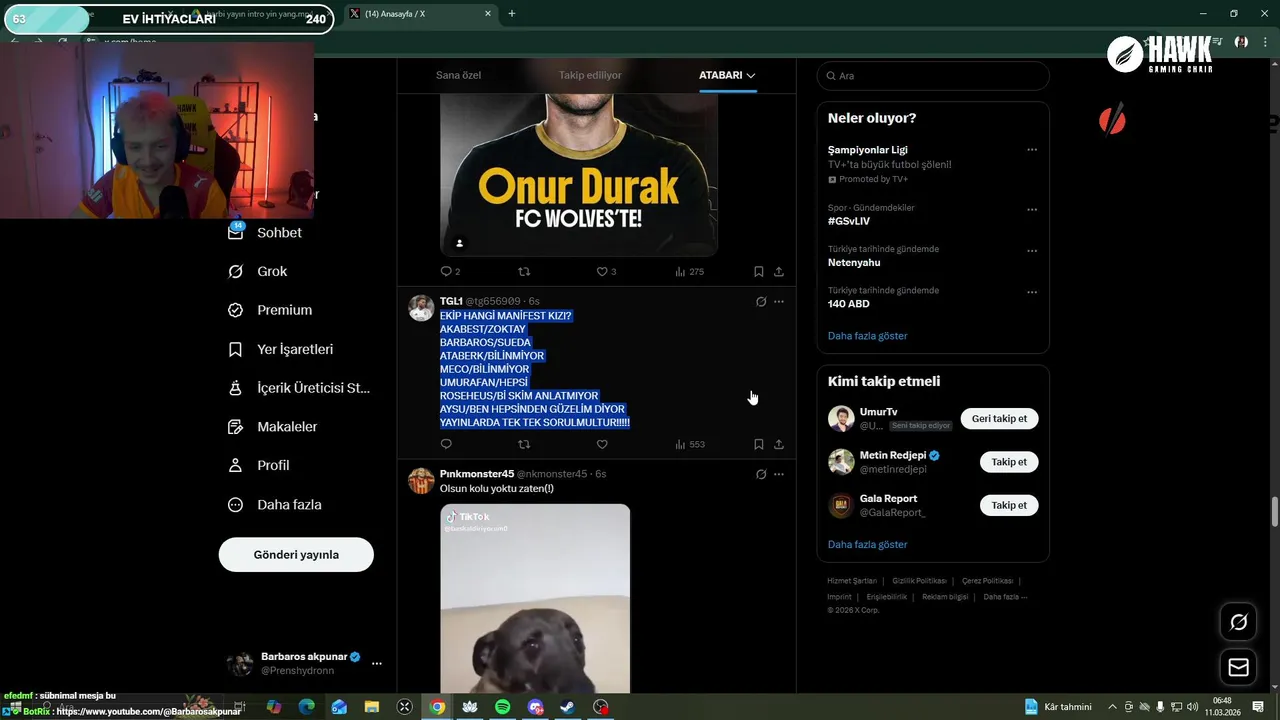Follow Metin Redjepi with Takip et
1280x720 pixels.
click(1009, 462)
